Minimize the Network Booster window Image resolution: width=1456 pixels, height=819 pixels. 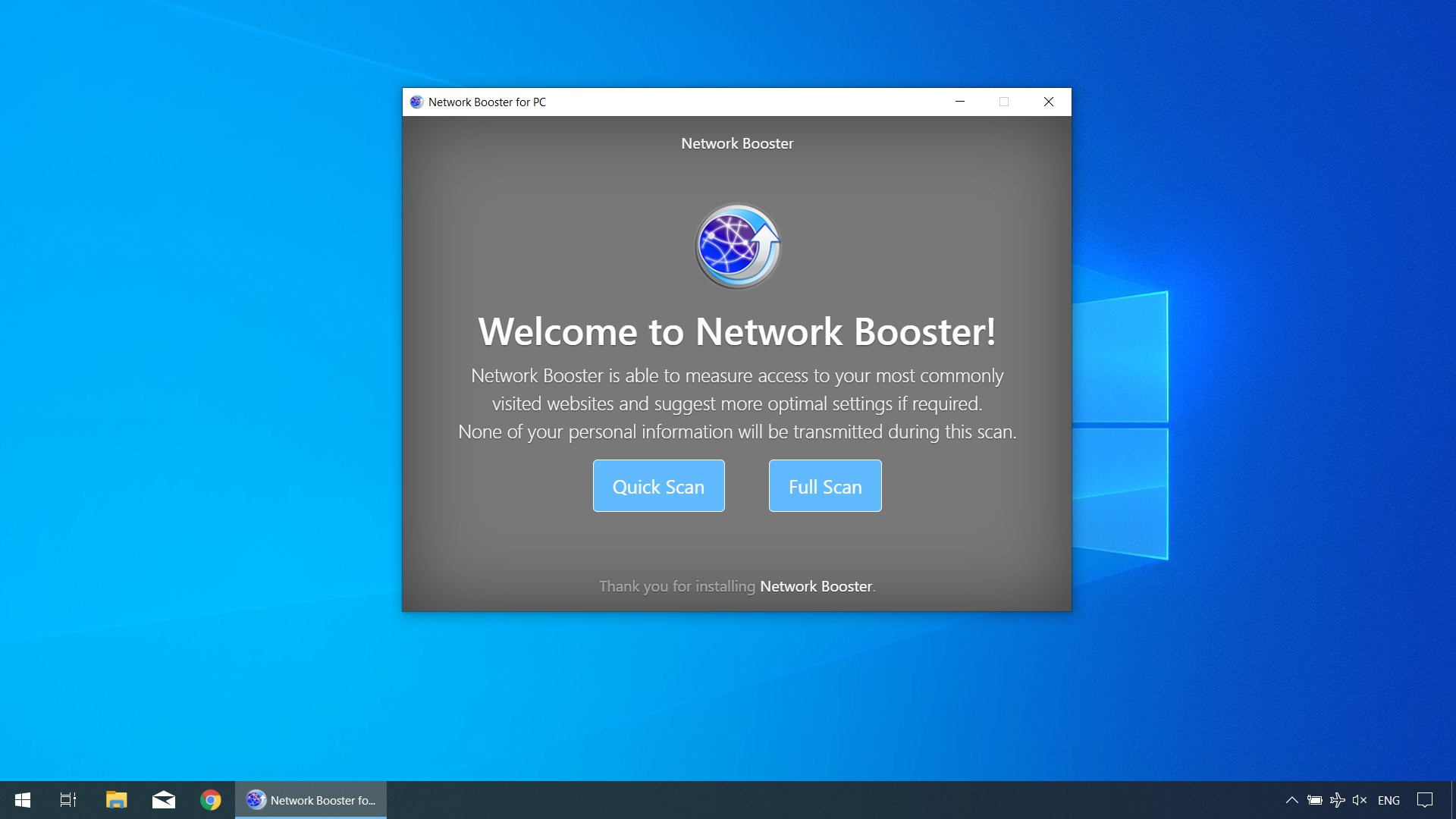pos(959,102)
